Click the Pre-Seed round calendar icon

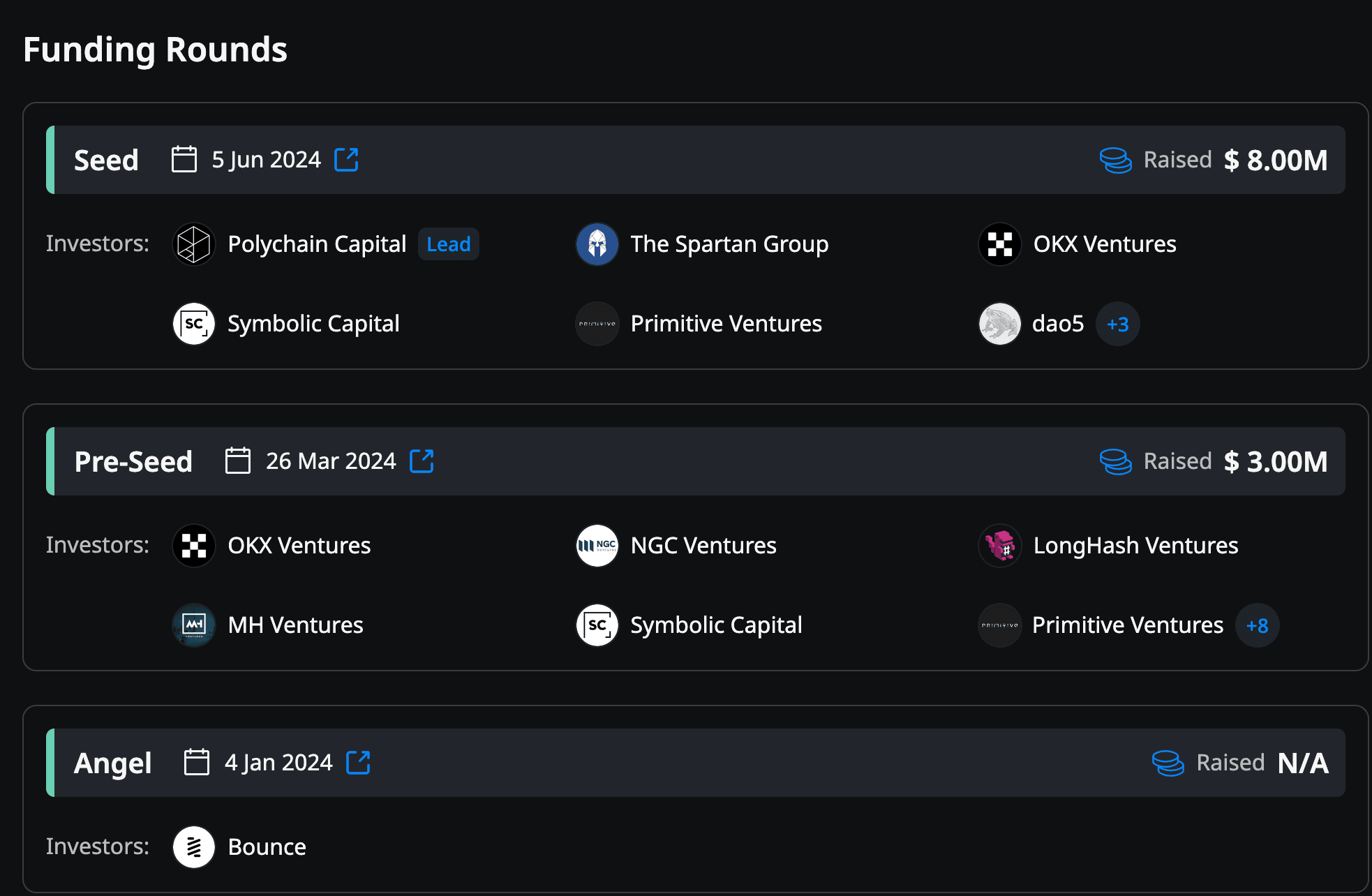pos(238,461)
